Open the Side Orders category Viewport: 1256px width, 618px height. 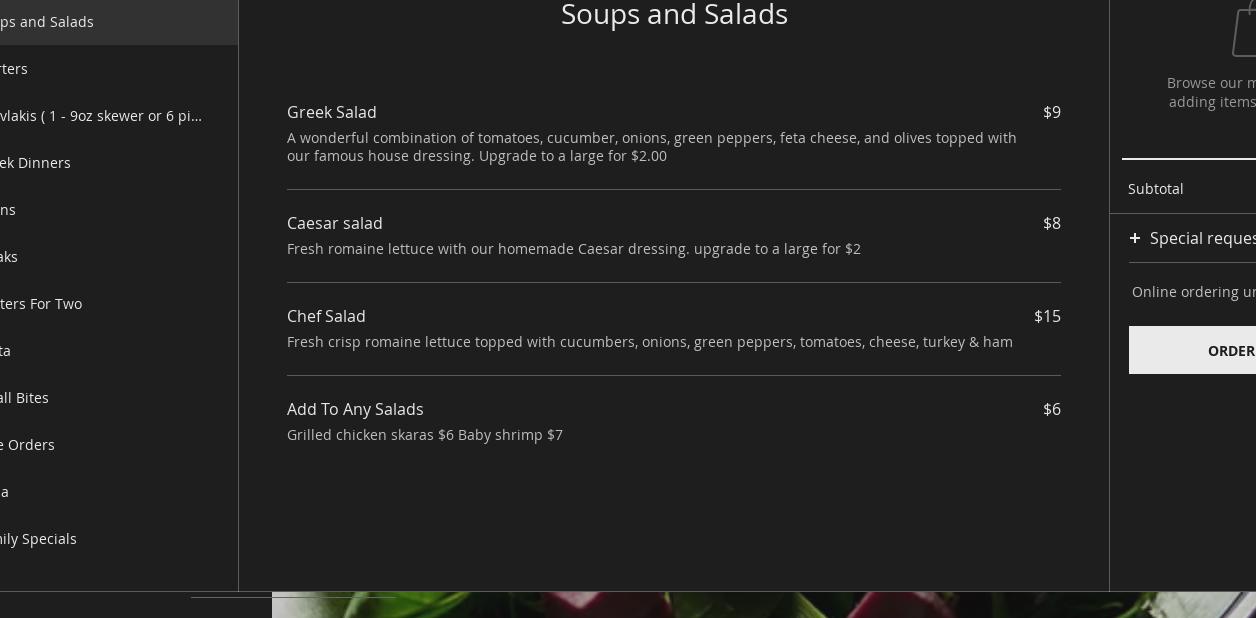coord(28,445)
